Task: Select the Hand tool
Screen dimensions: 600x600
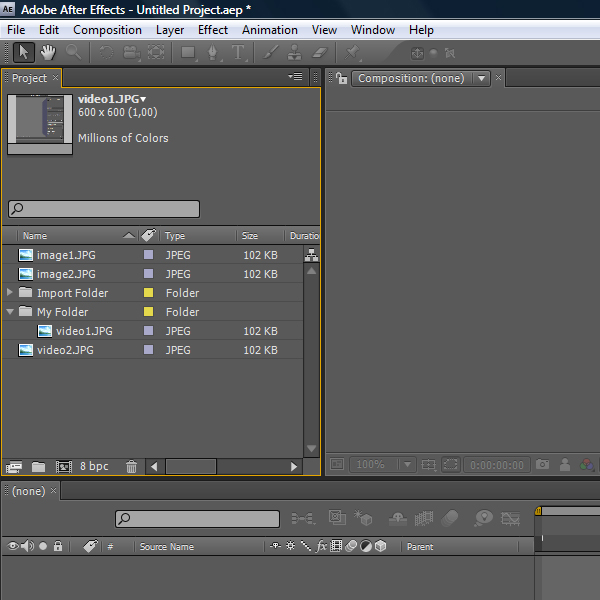Action: click(48, 52)
